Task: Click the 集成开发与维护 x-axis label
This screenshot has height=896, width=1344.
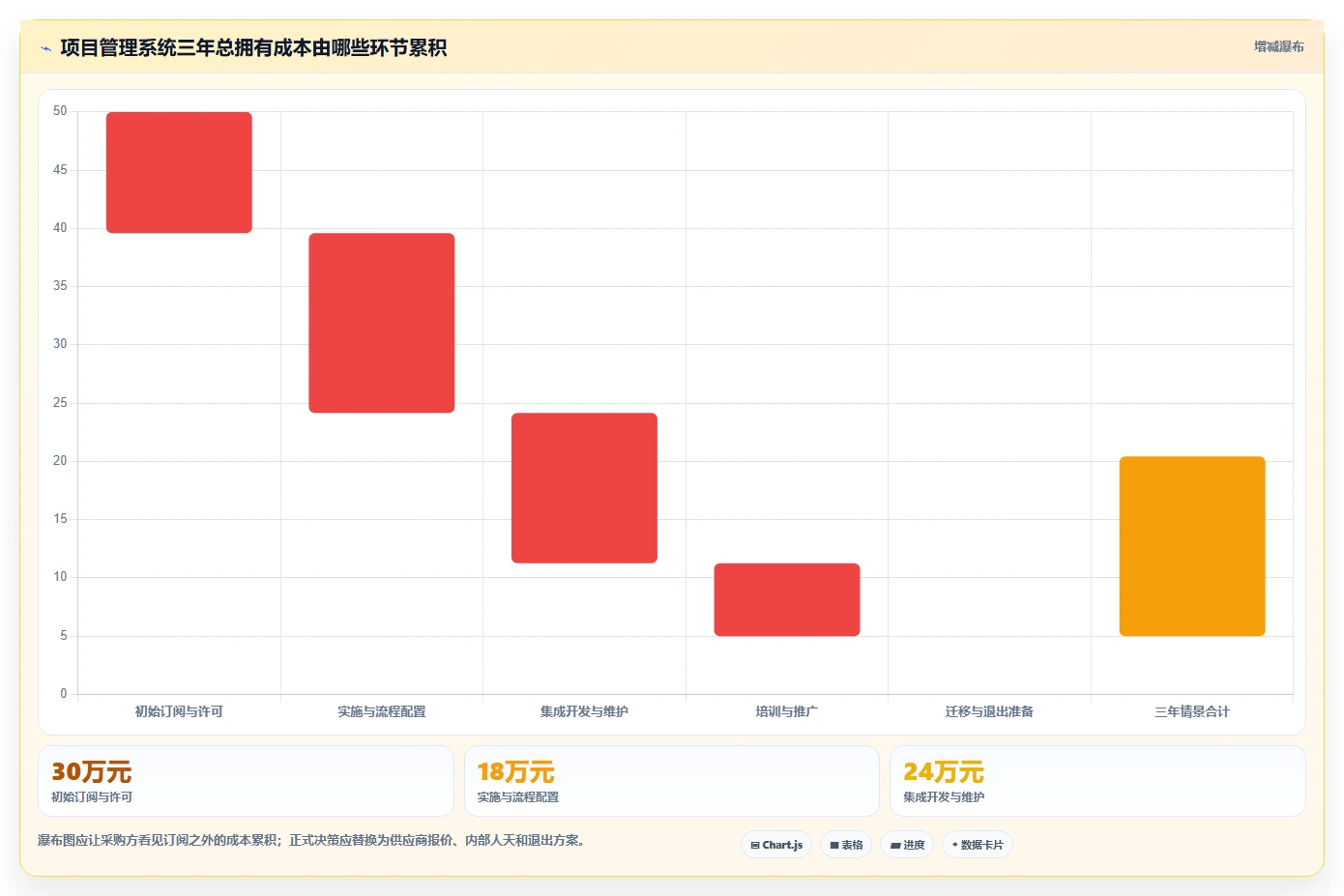Action: pyautogui.click(x=584, y=711)
